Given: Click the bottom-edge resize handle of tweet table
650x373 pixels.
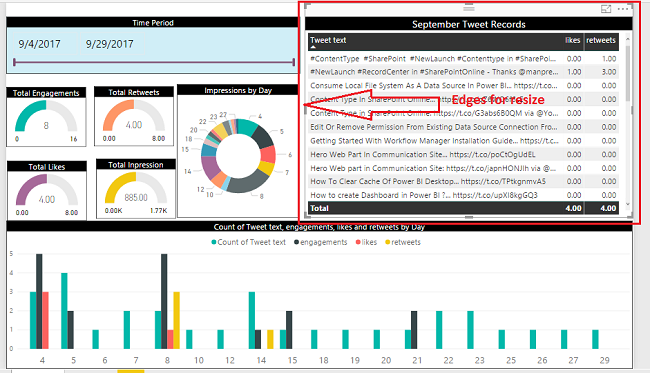Looking at the screenshot, I should coord(469,217).
